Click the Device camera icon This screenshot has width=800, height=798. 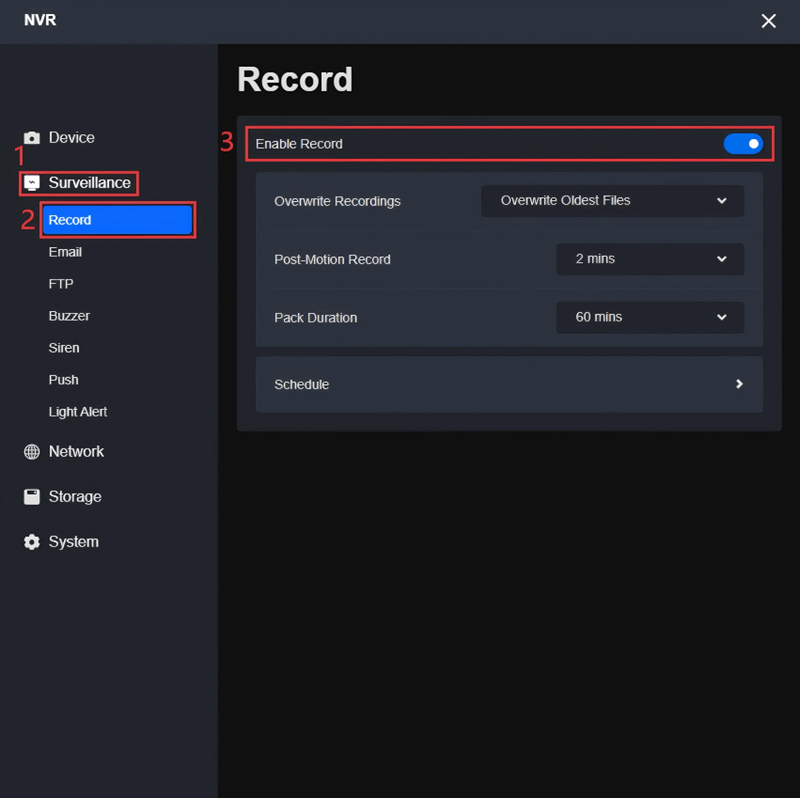pyautogui.click(x=32, y=138)
